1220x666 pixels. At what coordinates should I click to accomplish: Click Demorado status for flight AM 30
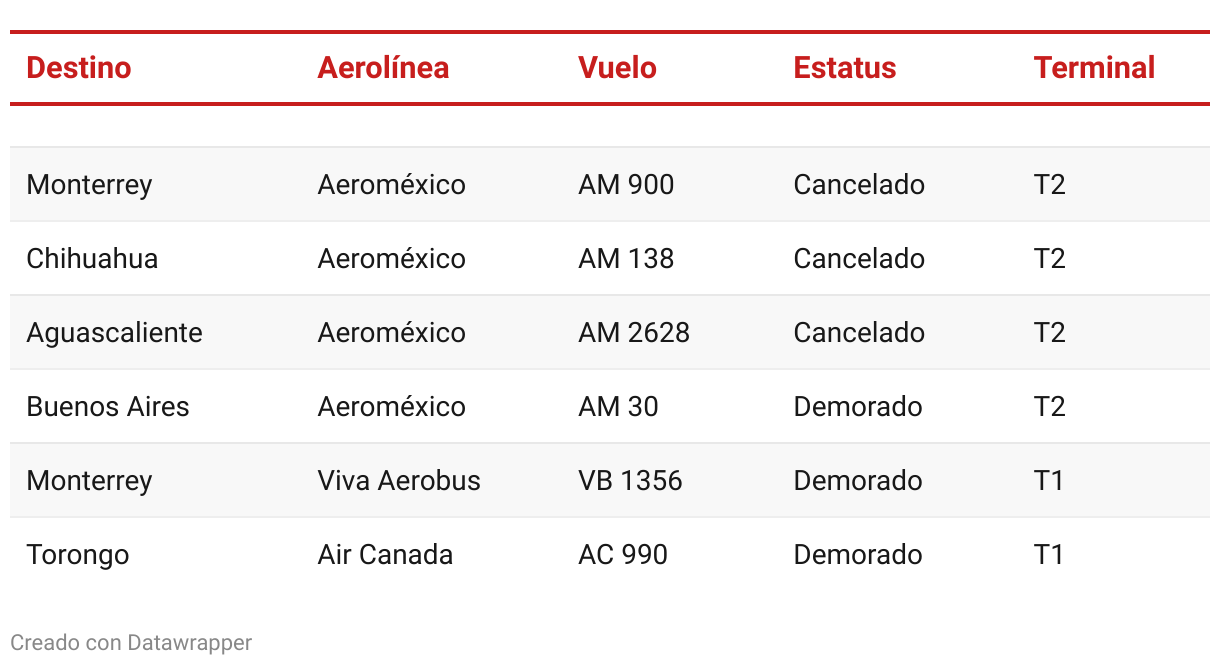click(858, 407)
